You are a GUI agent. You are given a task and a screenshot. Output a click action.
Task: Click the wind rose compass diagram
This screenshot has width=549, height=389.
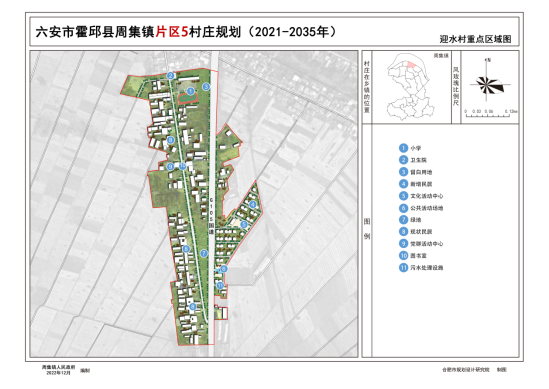point(489,85)
